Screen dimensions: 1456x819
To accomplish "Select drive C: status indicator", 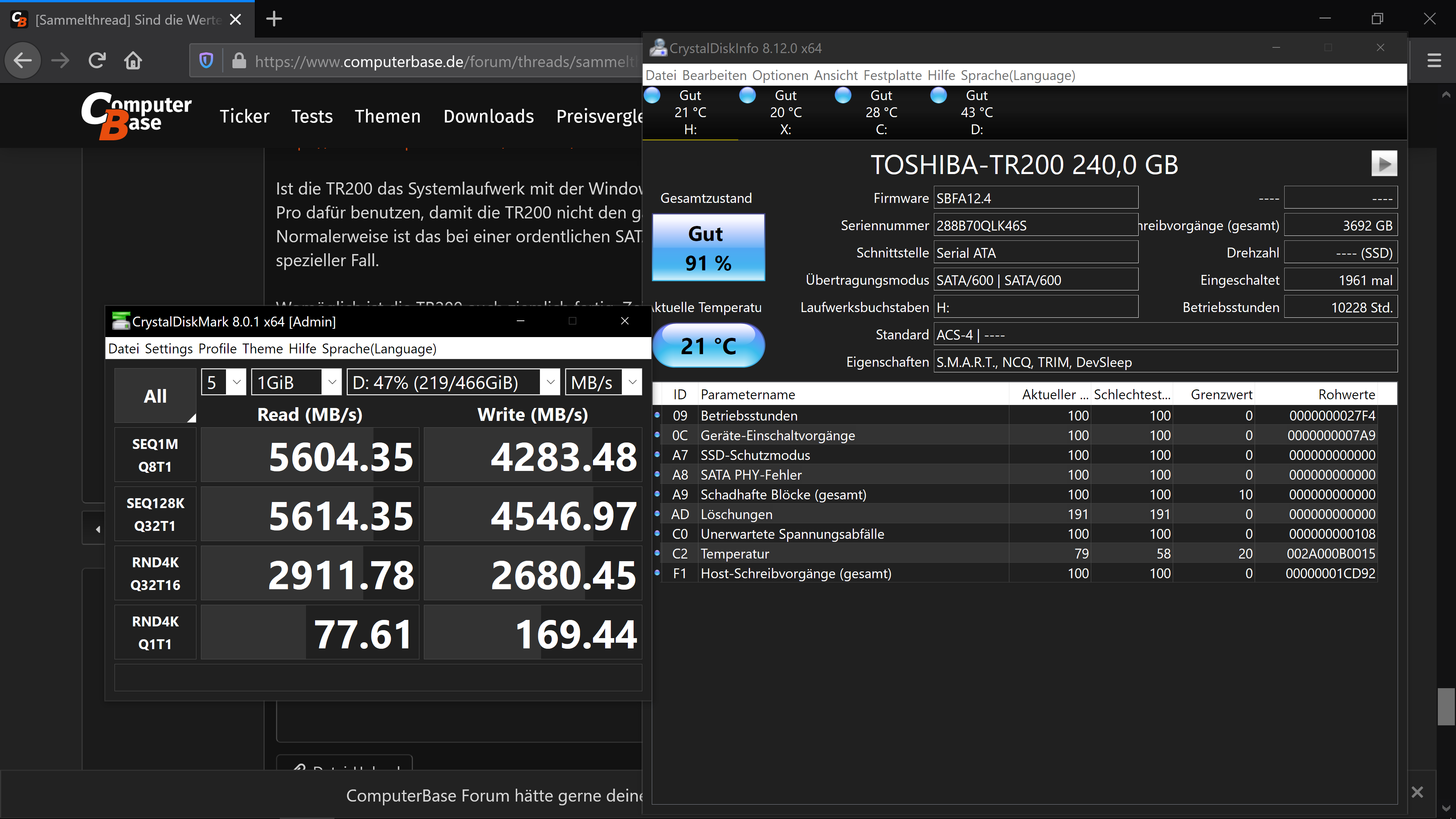I will (880, 112).
